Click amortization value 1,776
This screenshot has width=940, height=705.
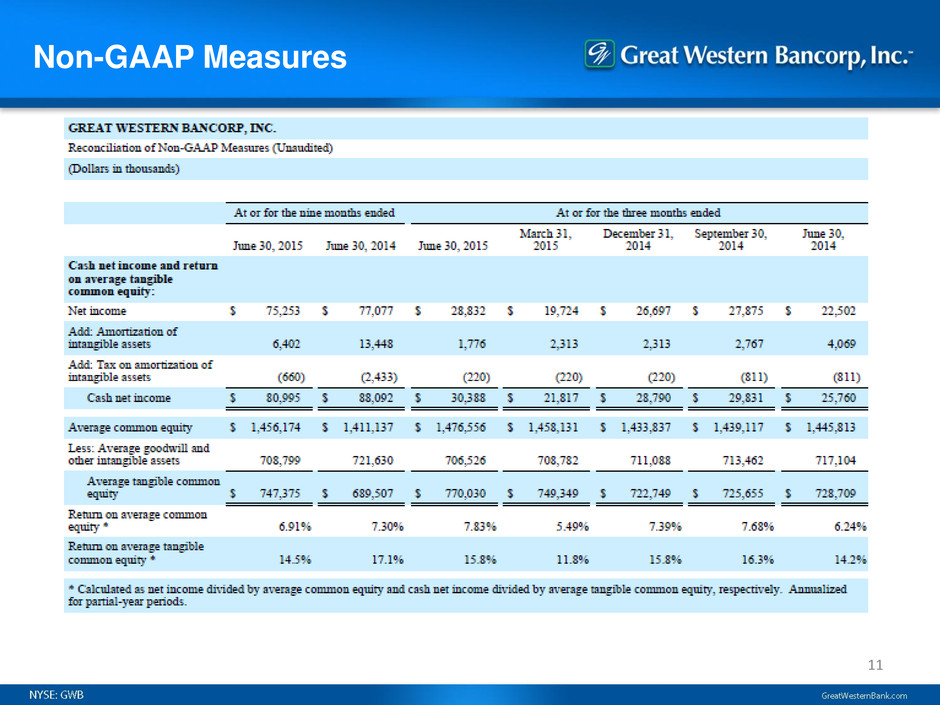(472, 344)
